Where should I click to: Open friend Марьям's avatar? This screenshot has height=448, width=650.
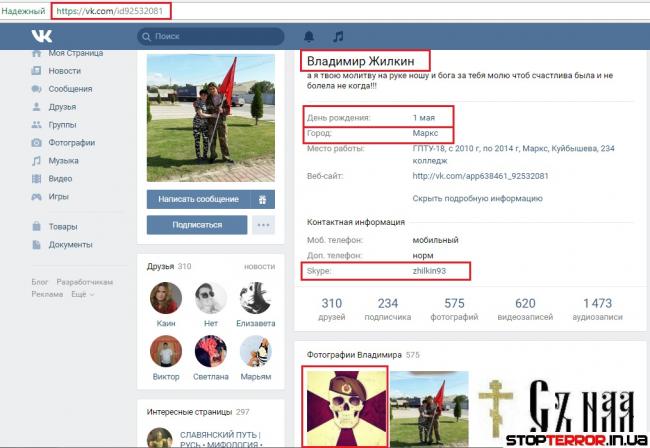point(256,351)
